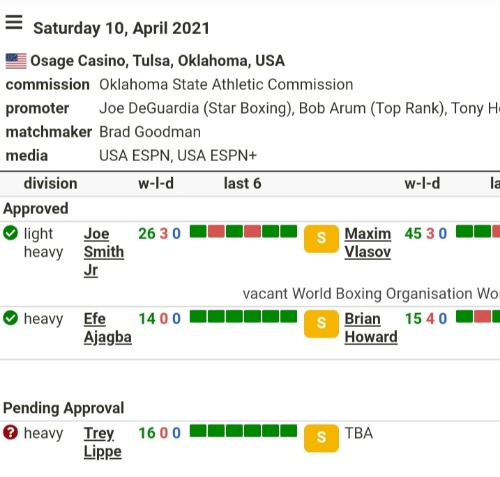The height and width of the screenshot is (477, 500).
Task: Click the red question mark pending icon
Action: coord(10,433)
